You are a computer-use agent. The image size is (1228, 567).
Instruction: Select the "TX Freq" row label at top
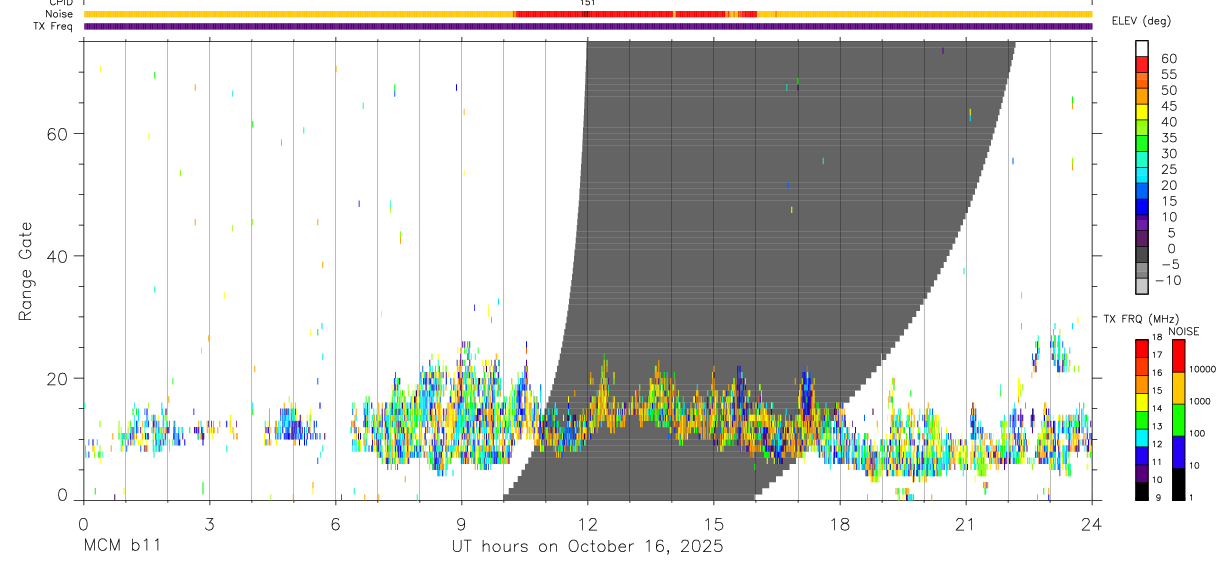tap(54, 26)
